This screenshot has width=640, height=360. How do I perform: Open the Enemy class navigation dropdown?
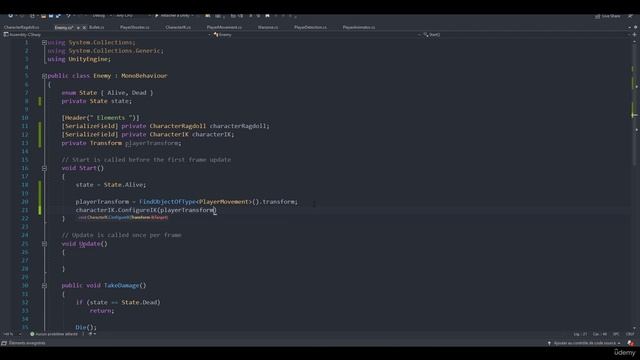[316, 35]
